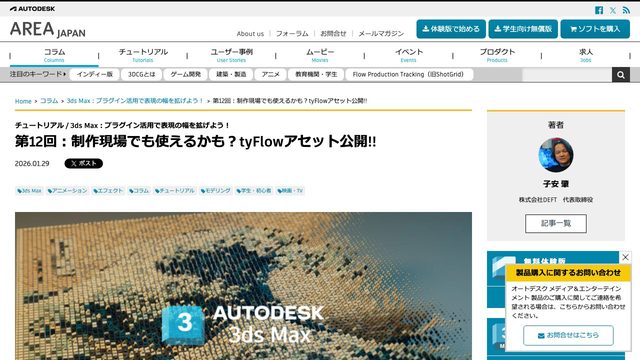Screen dimensions: 640x360
Task: Click the 3ds Max tag
Action: point(29,191)
